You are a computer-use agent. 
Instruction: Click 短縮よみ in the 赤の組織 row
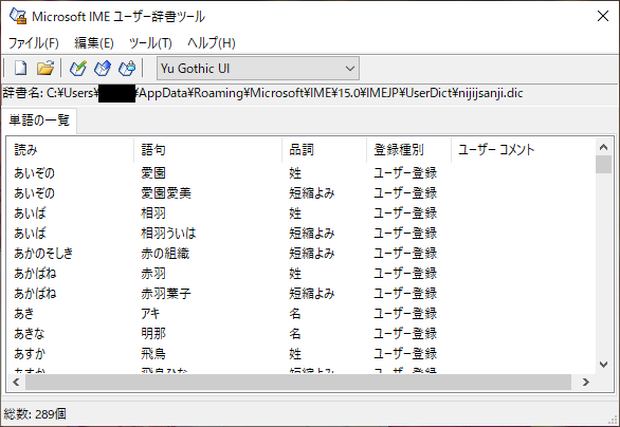pyautogui.click(x=312, y=253)
